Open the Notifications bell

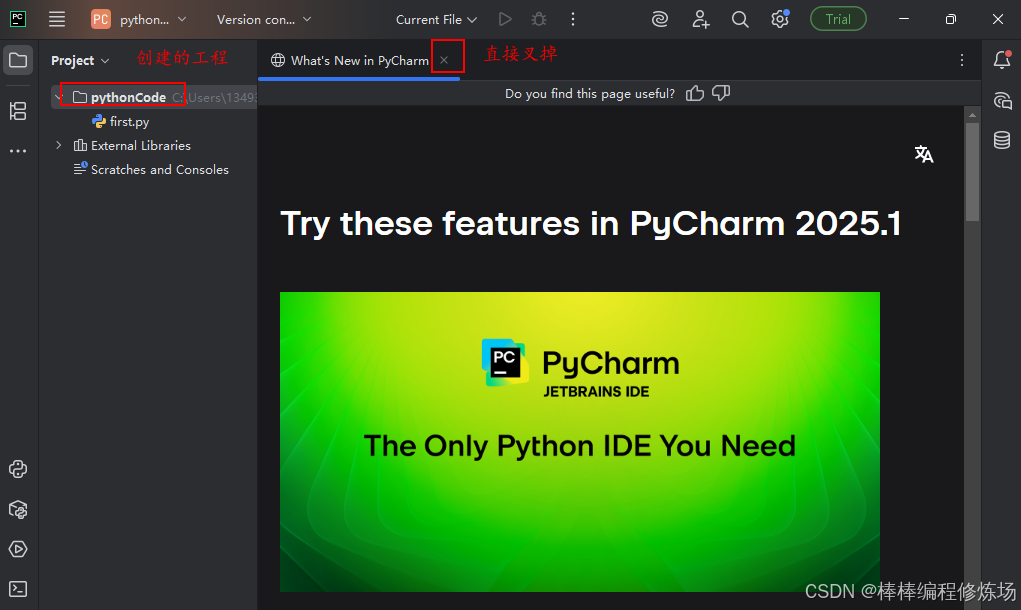1002,60
